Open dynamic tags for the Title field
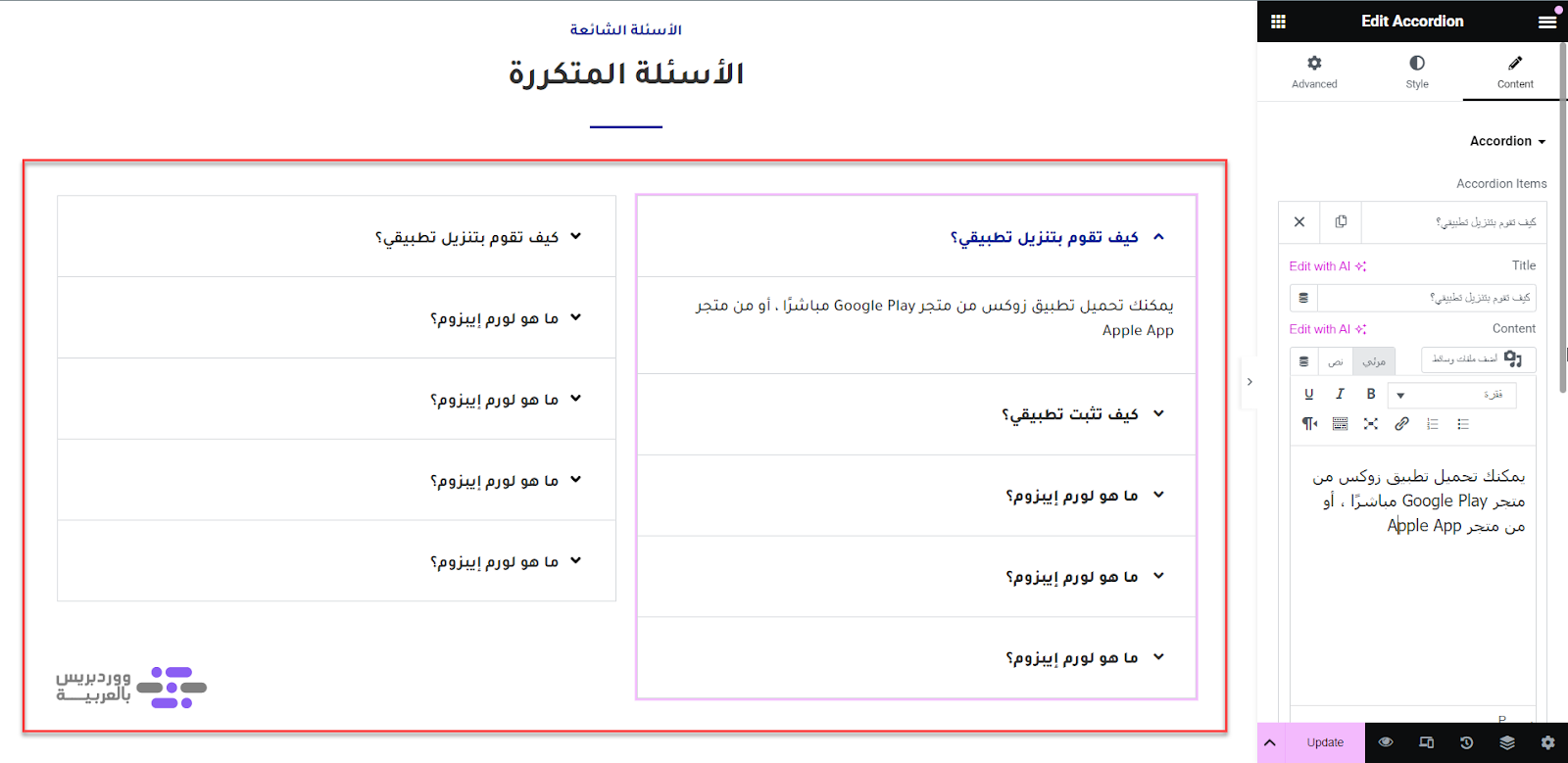Screen dimensions: 1568x763 (1303, 298)
